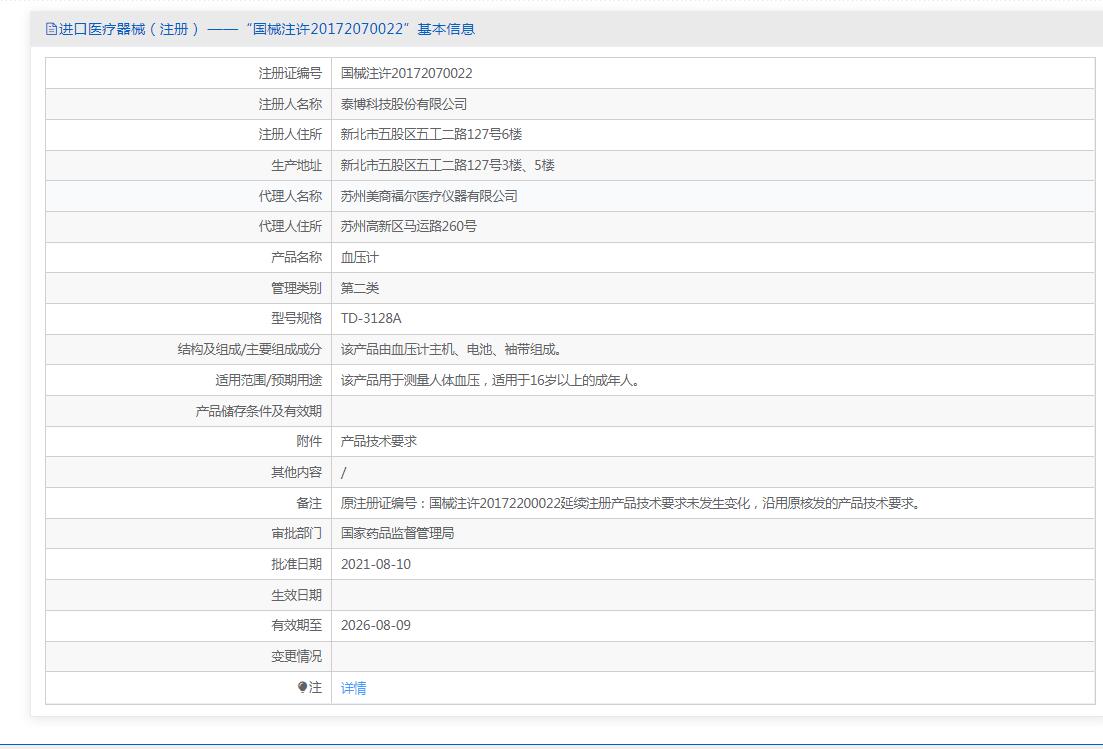Click the 变更情况 row label
The height and width of the screenshot is (749, 1103).
(x=296, y=657)
